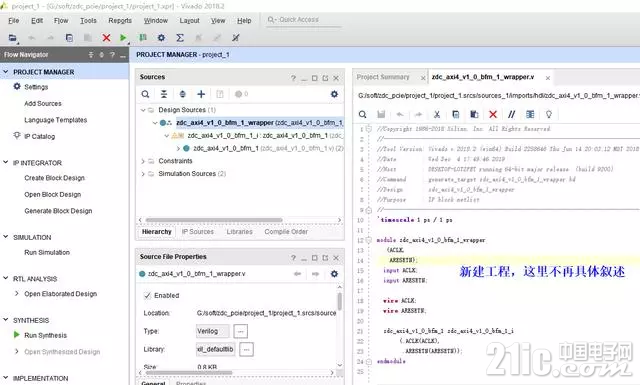The width and height of the screenshot is (640, 385).
Task: Open settings gear in main toolbar
Action: coord(161,38)
